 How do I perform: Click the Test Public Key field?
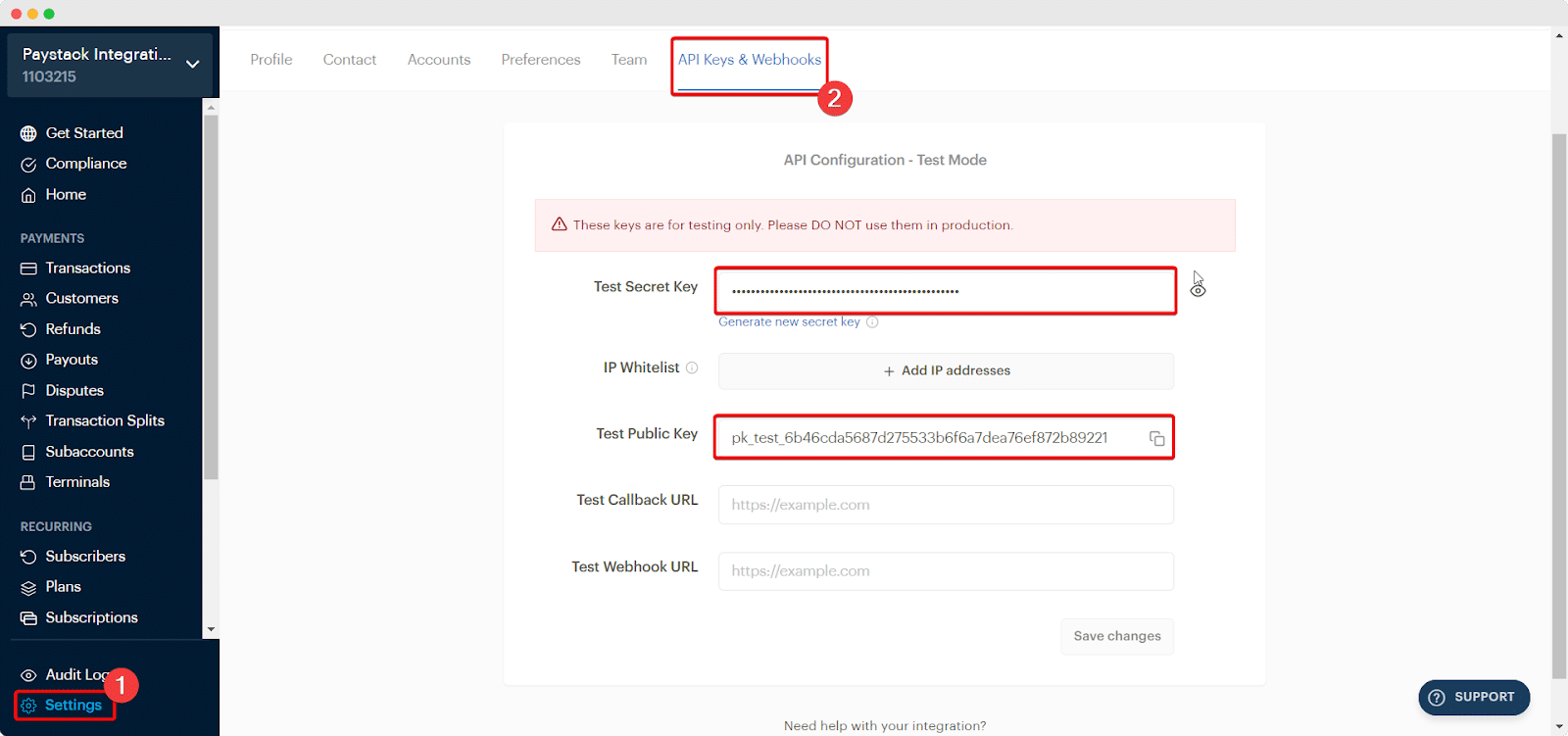click(946, 438)
